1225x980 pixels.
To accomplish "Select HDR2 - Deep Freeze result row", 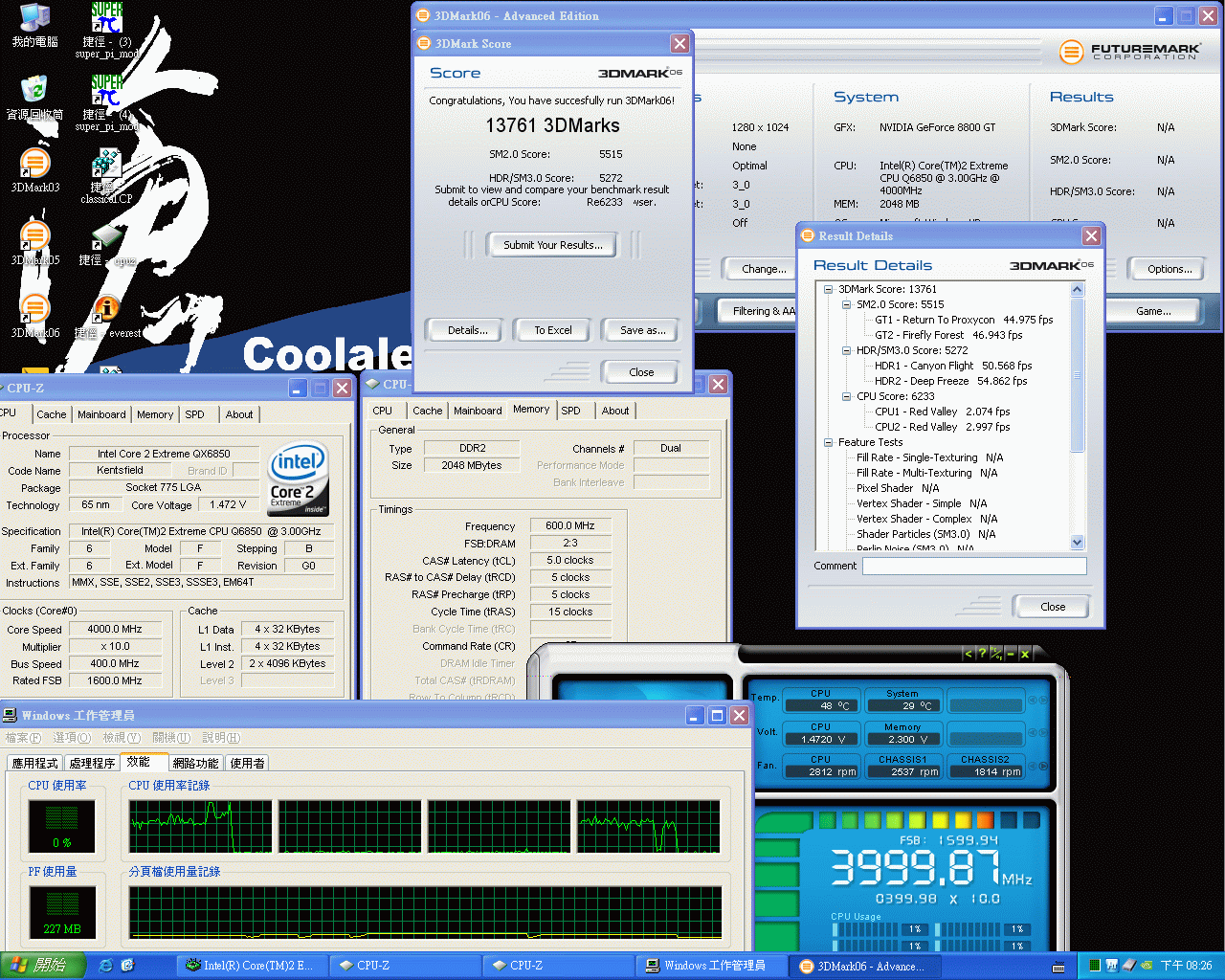I will click(x=950, y=381).
